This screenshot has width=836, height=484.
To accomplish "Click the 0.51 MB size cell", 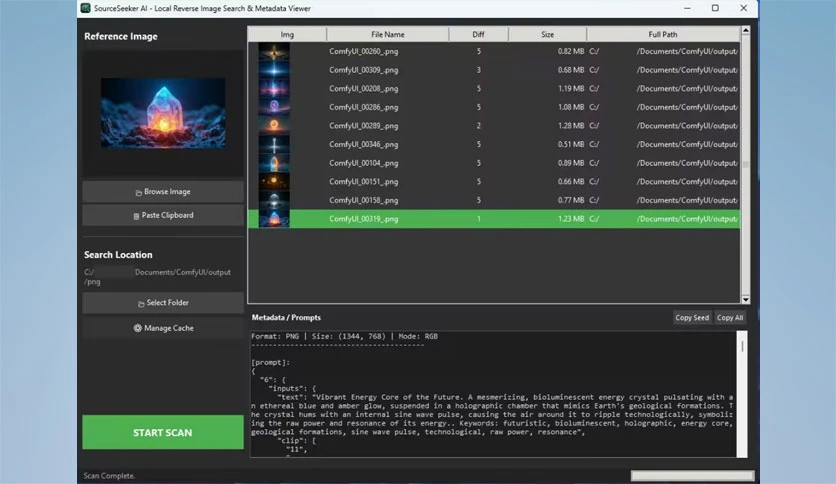I will [x=571, y=145].
